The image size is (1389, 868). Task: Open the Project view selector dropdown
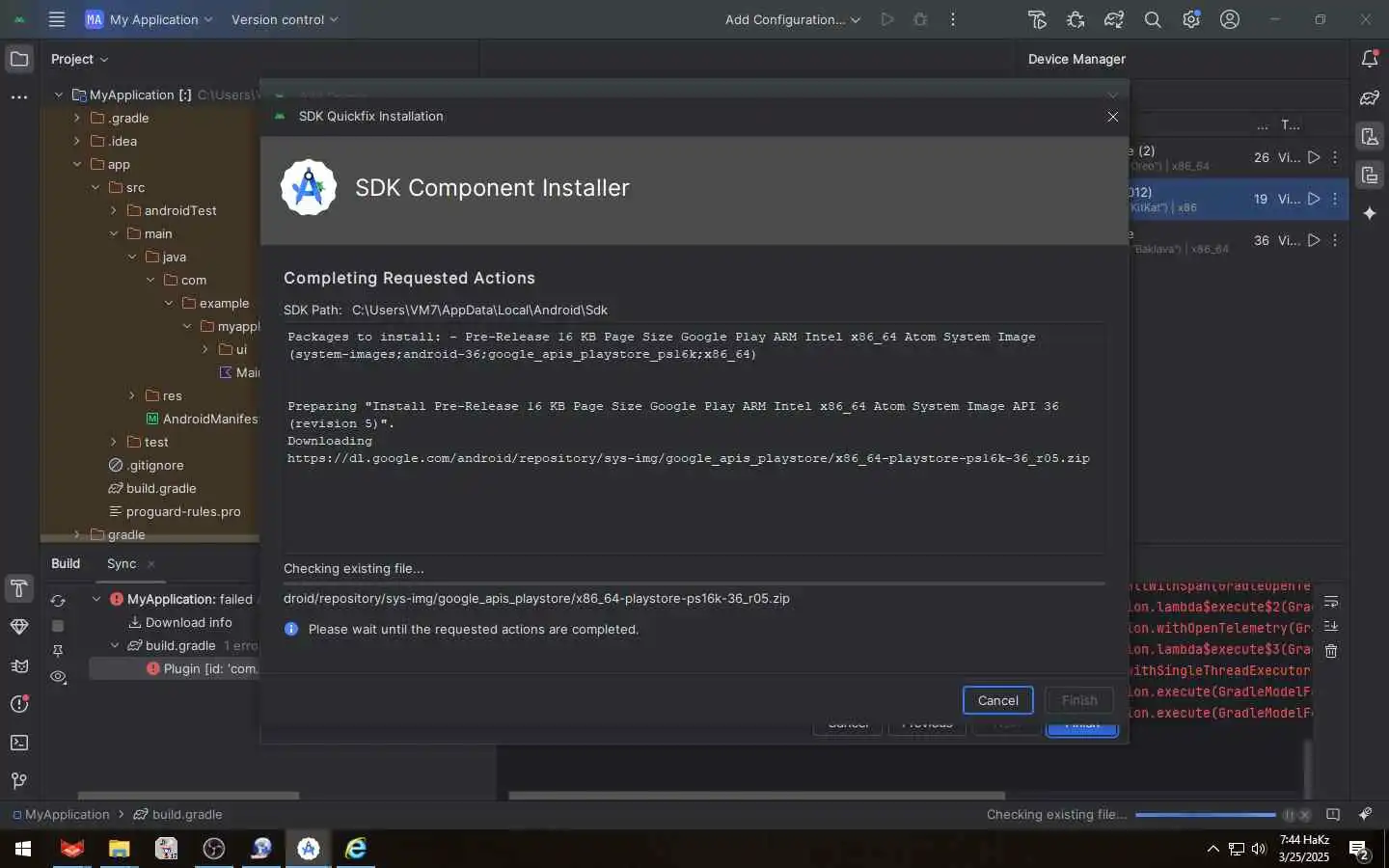(80, 59)
